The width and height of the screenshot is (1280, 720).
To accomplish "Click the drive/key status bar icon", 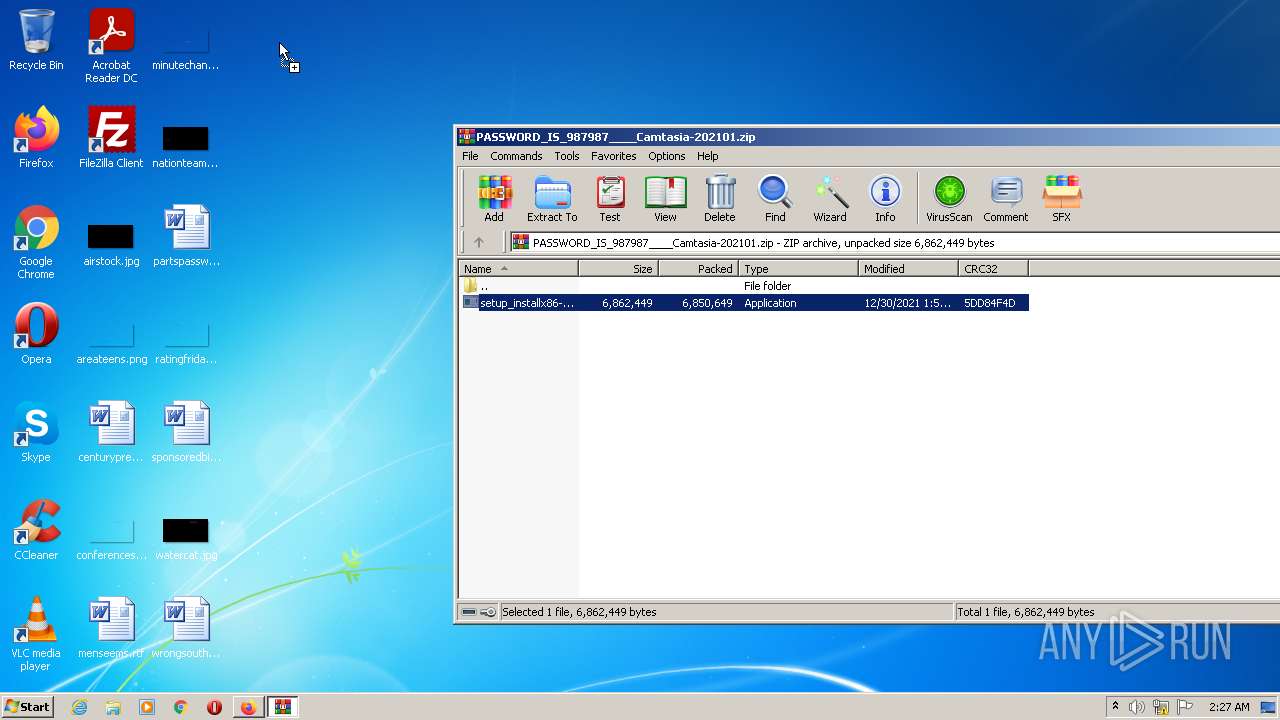I will pos(478,612).
